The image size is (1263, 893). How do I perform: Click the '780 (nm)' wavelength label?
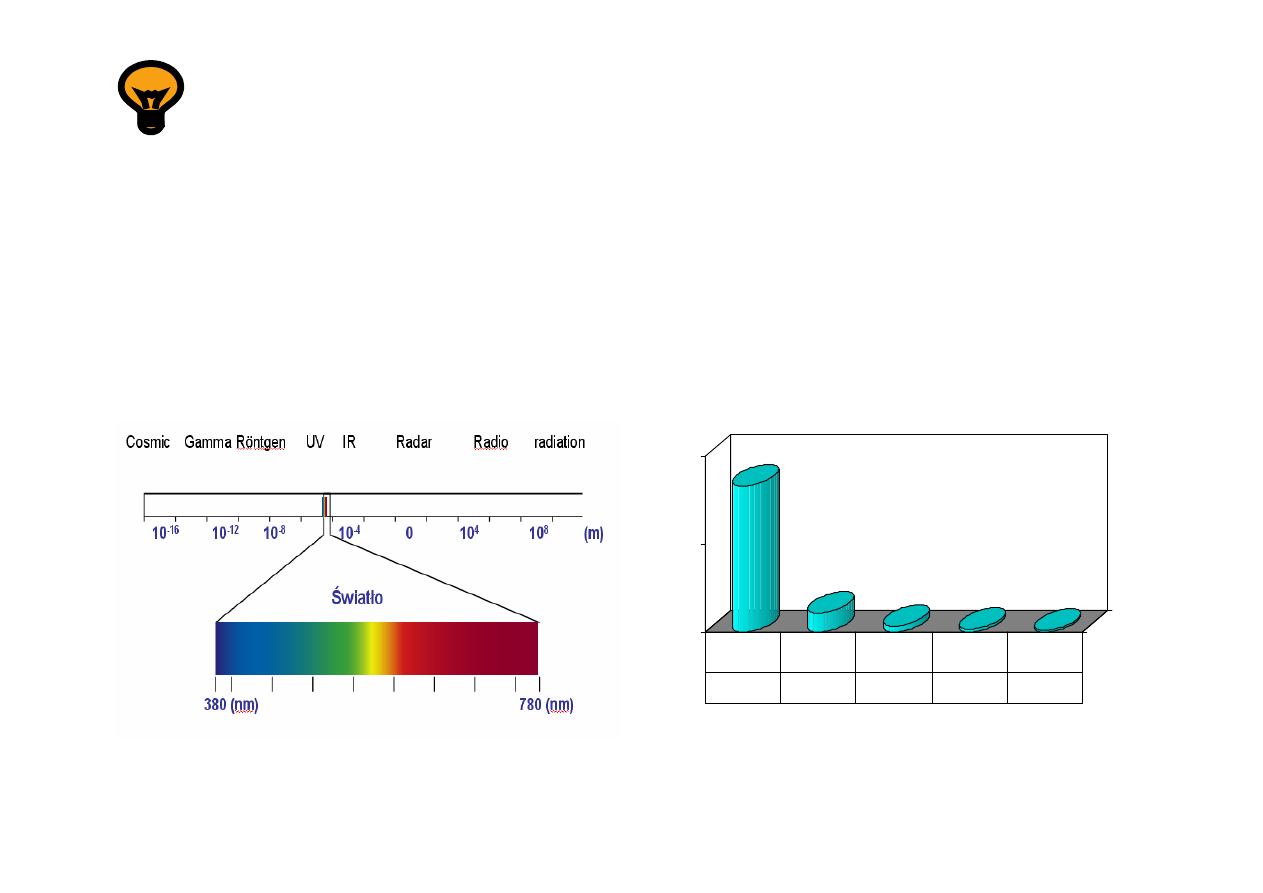pos(546,705)
